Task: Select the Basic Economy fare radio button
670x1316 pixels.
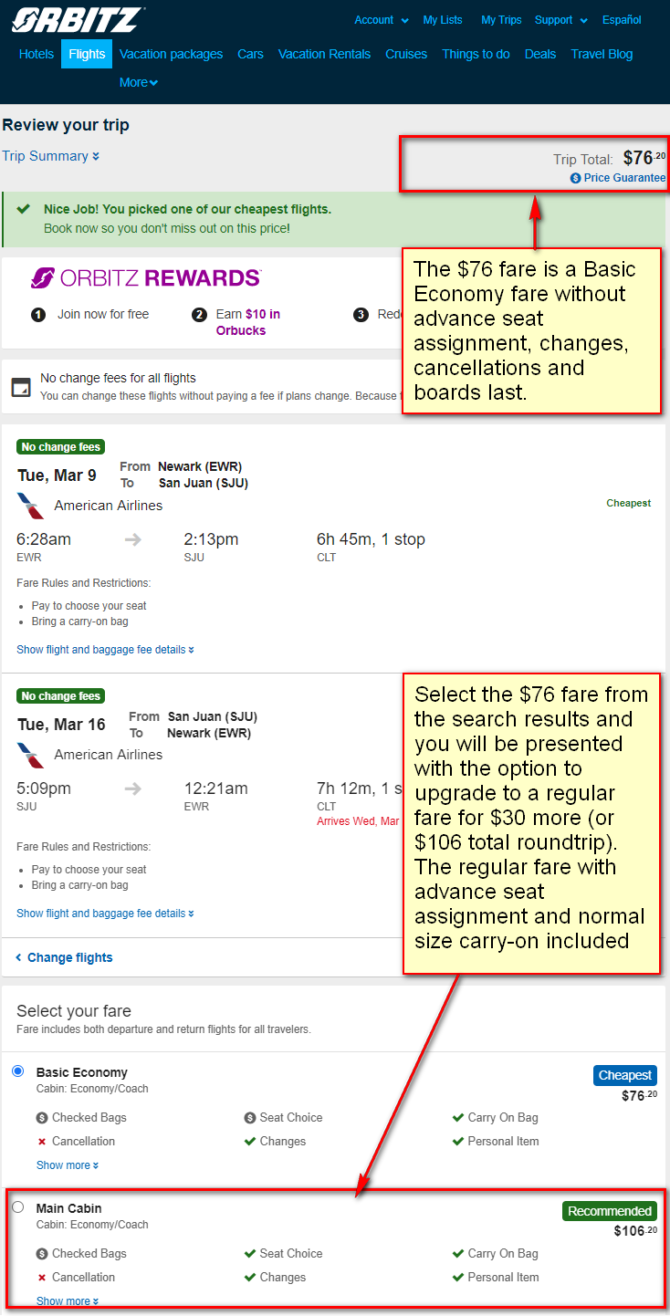Action: [x=18, y=1071]
